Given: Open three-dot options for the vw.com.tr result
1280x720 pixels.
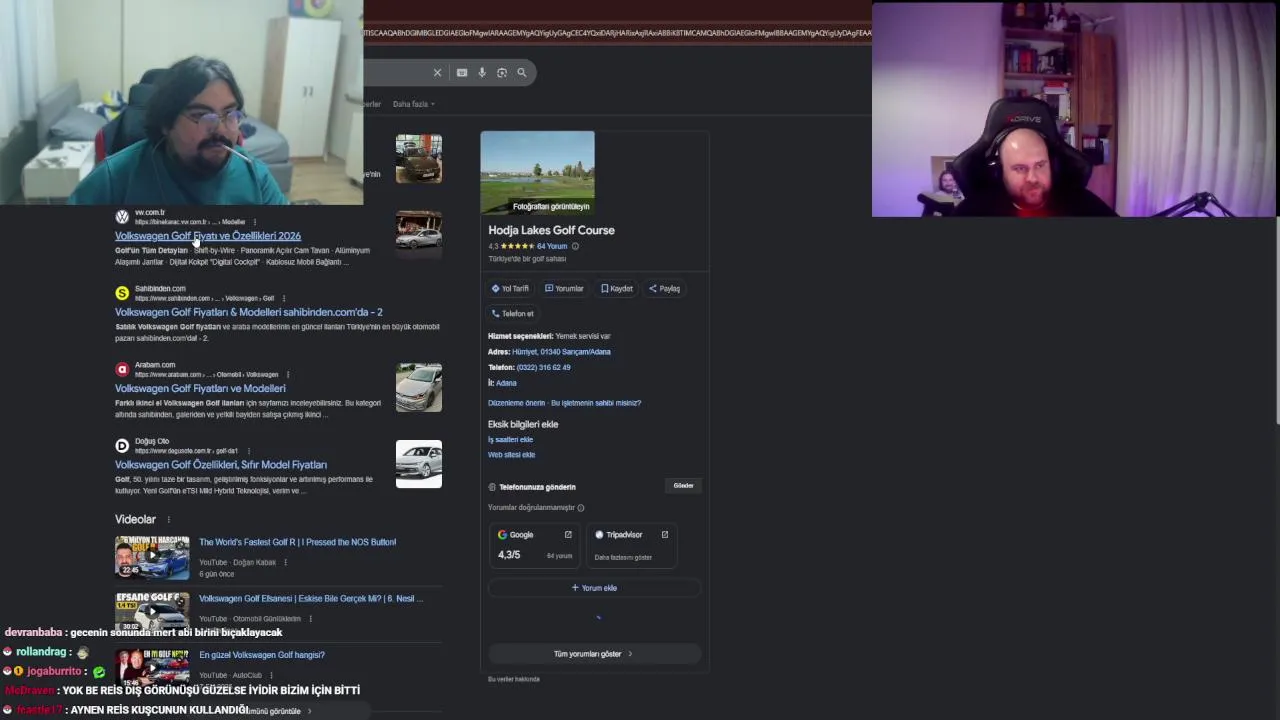Looking at the screenshot, I should pos(255,222).
